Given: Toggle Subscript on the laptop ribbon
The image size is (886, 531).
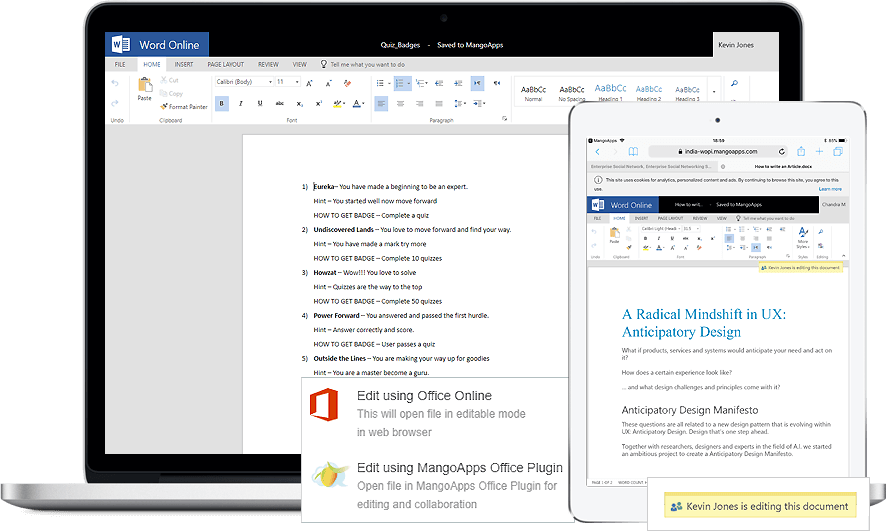Looking at the screenshot, I should 299,104.
